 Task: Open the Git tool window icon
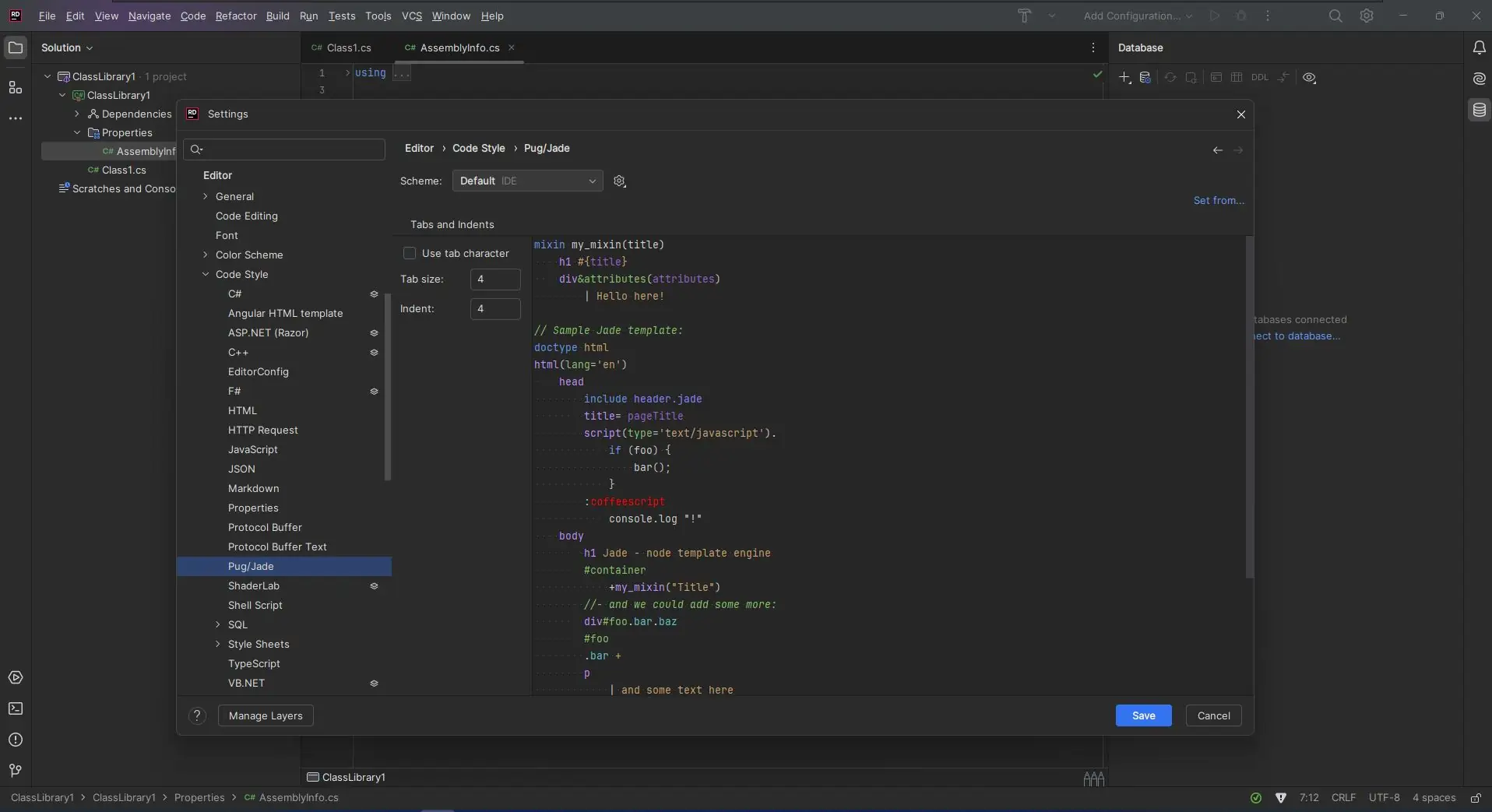click(x=16, y=771)
